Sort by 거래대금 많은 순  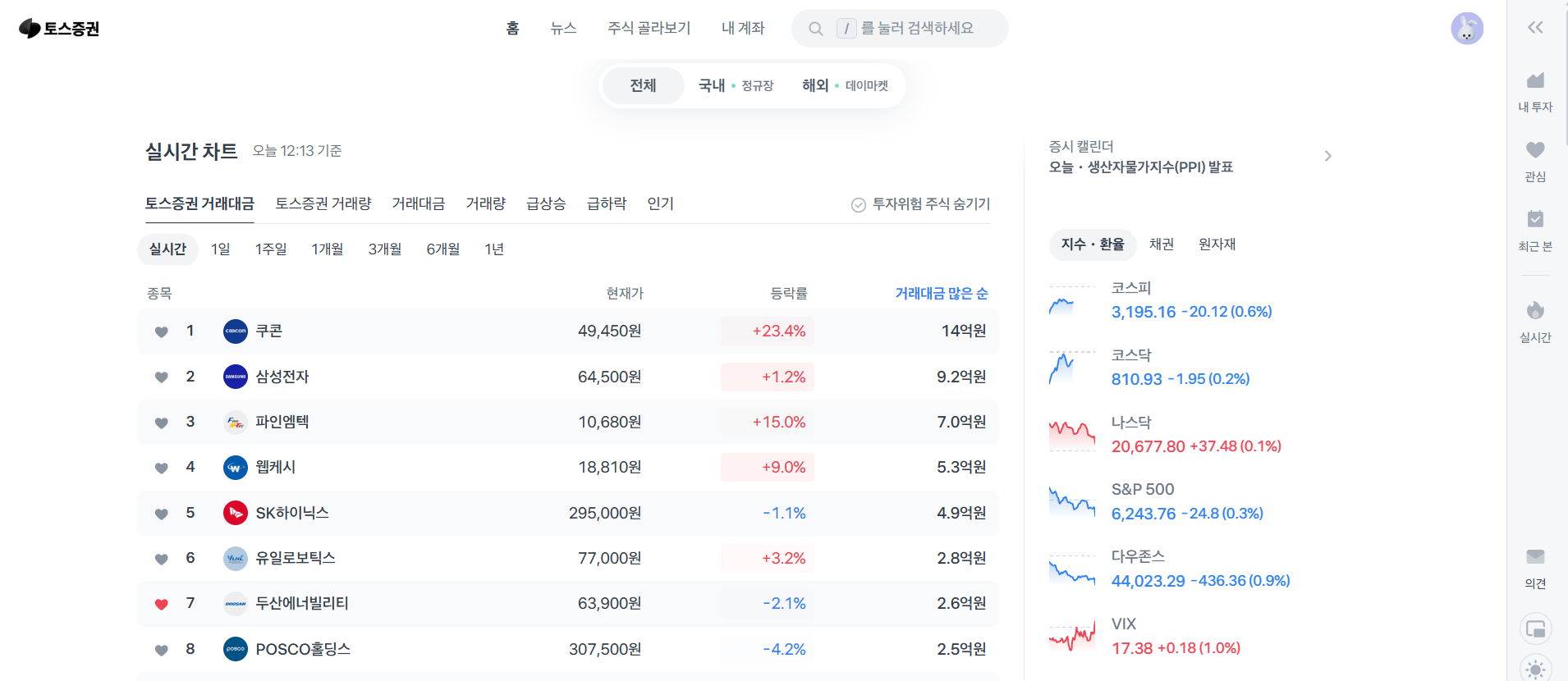(x=941, y=293)
